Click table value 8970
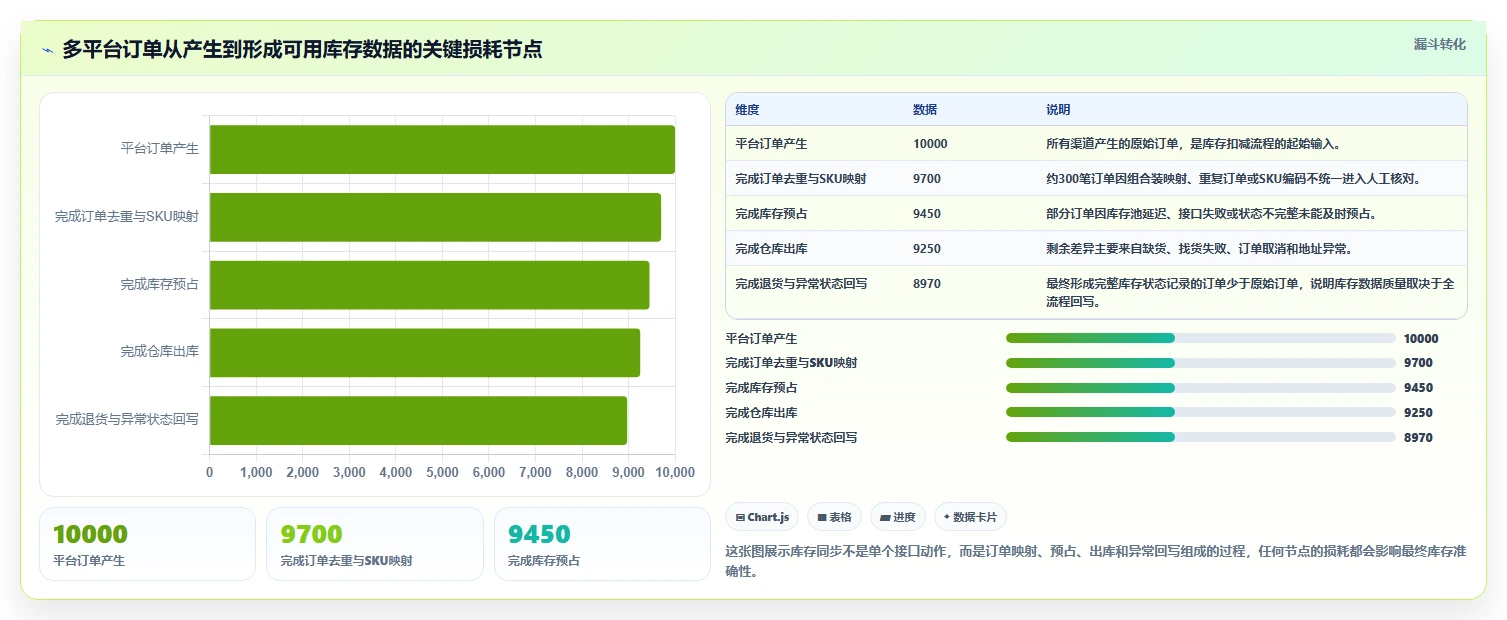Image resolution: width=1507 pixels, height=620 pixels. pyautogui.click(x=927, y=284)
